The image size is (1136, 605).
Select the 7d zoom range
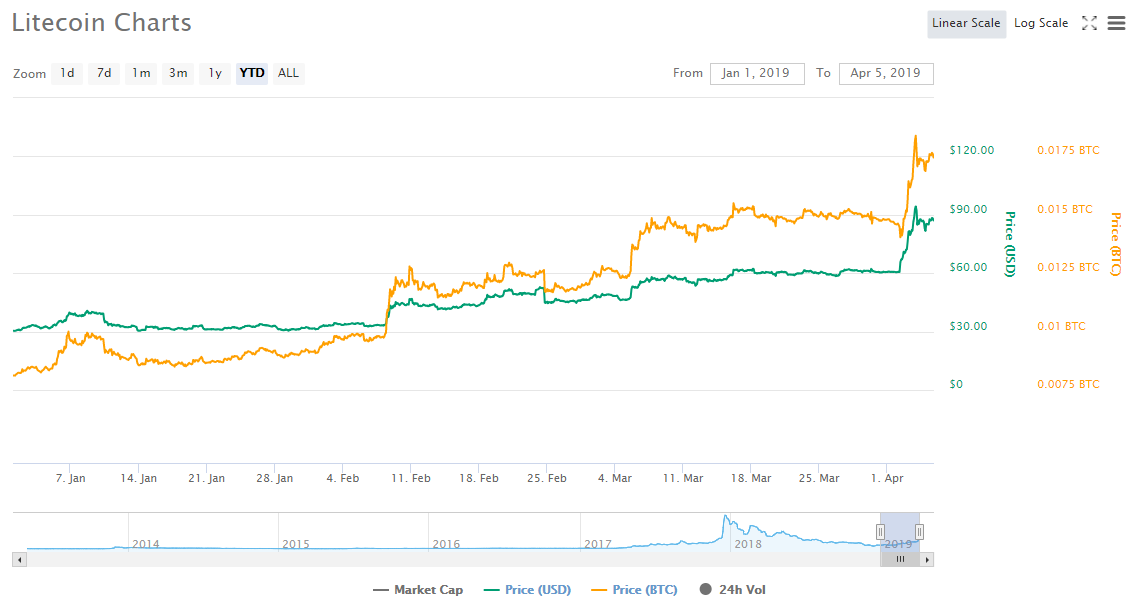click(x=104, y=73)
